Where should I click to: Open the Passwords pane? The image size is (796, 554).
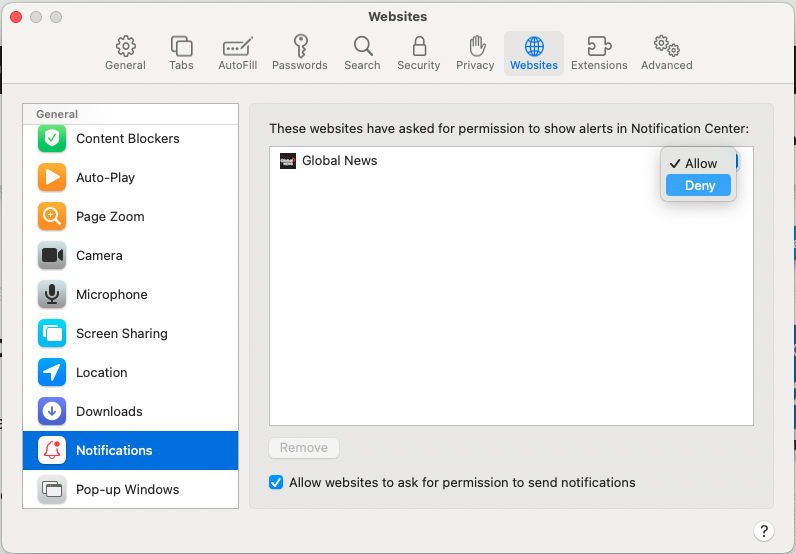point(299,53)
